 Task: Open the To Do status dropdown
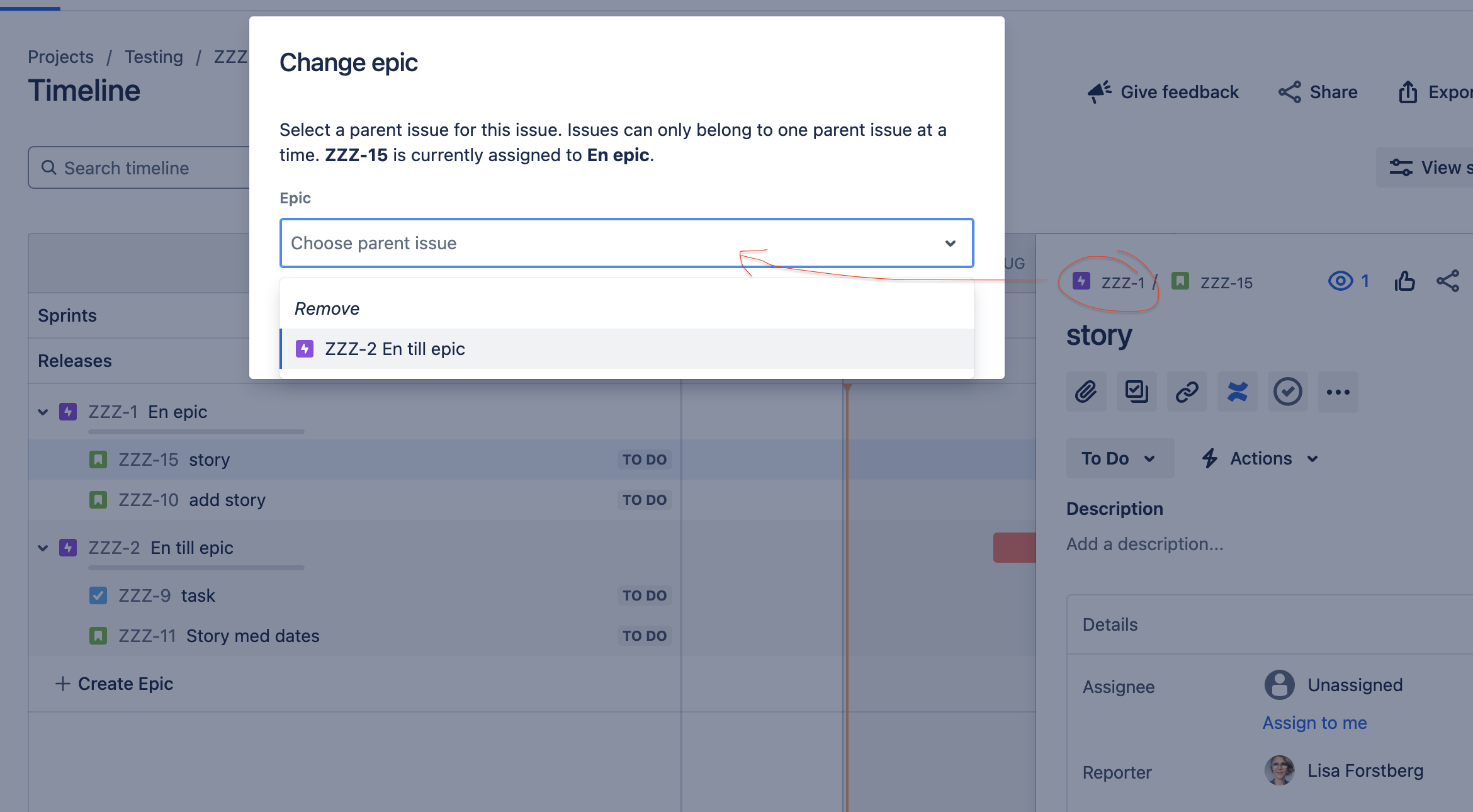(1119, 458)
